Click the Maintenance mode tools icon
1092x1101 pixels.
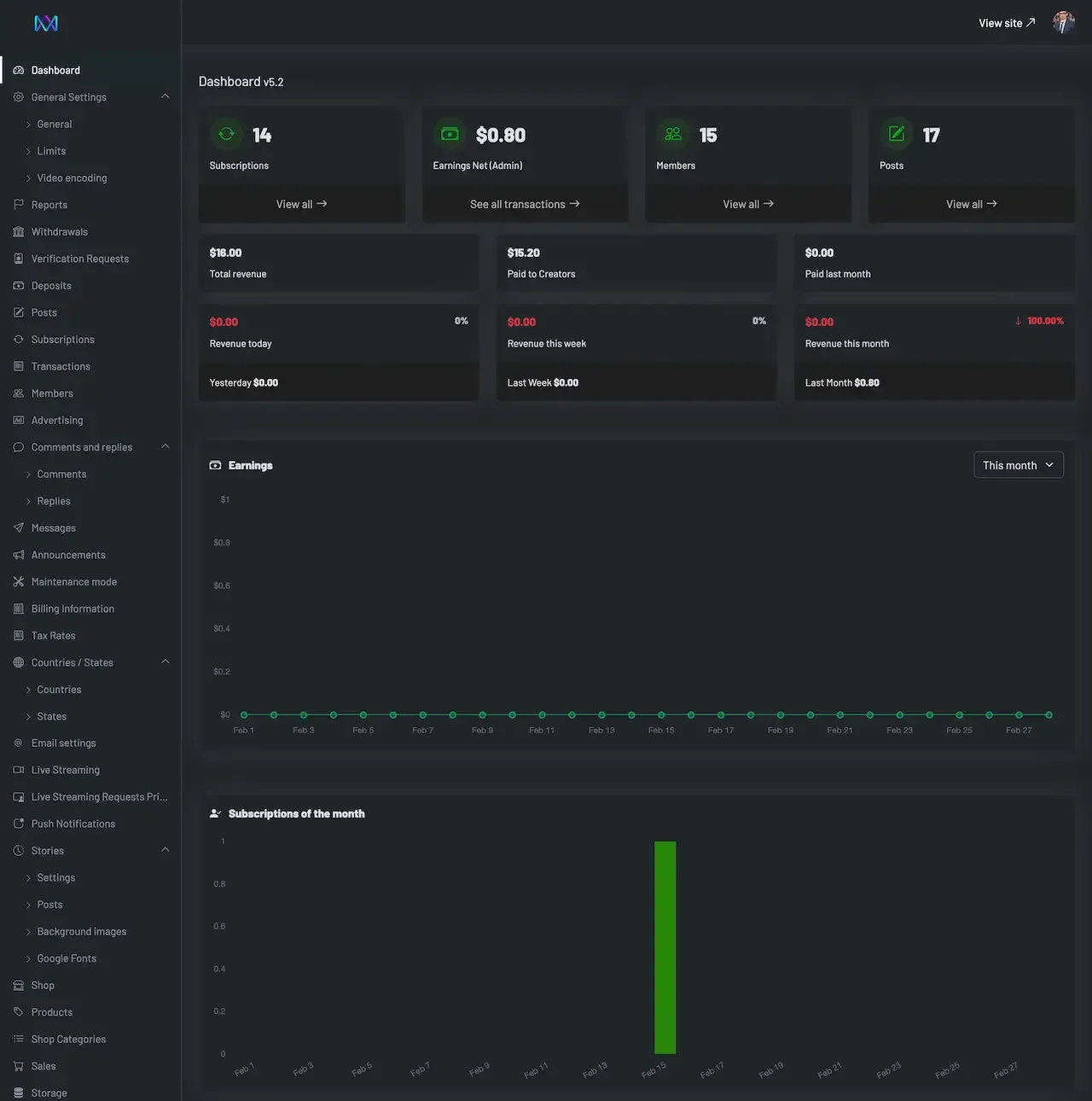19,581
